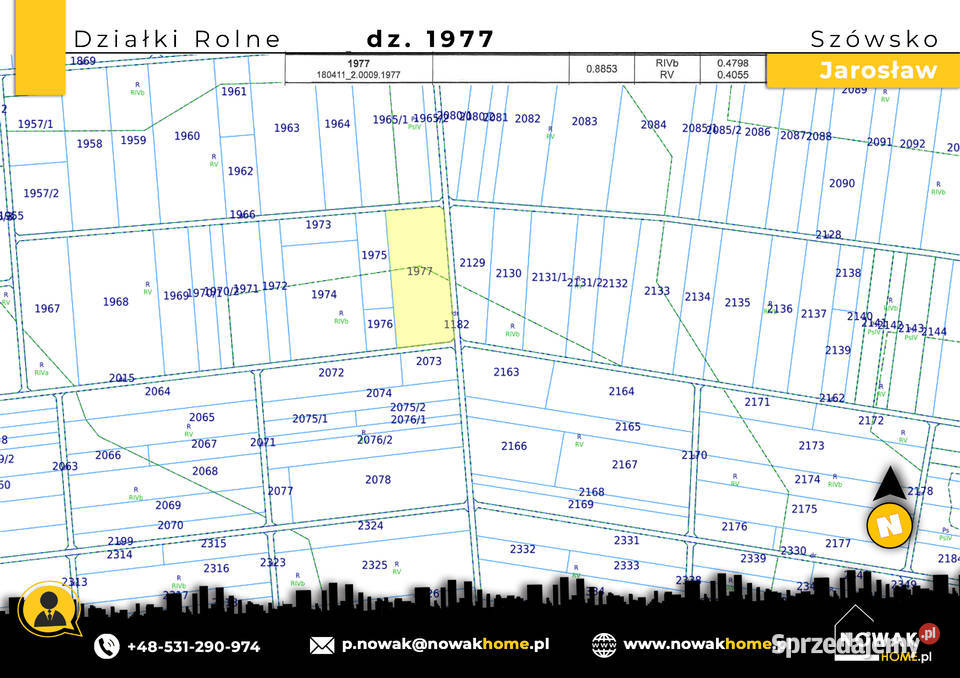Click the email envelope icon
960x678 pixels.
click(322, 645)
